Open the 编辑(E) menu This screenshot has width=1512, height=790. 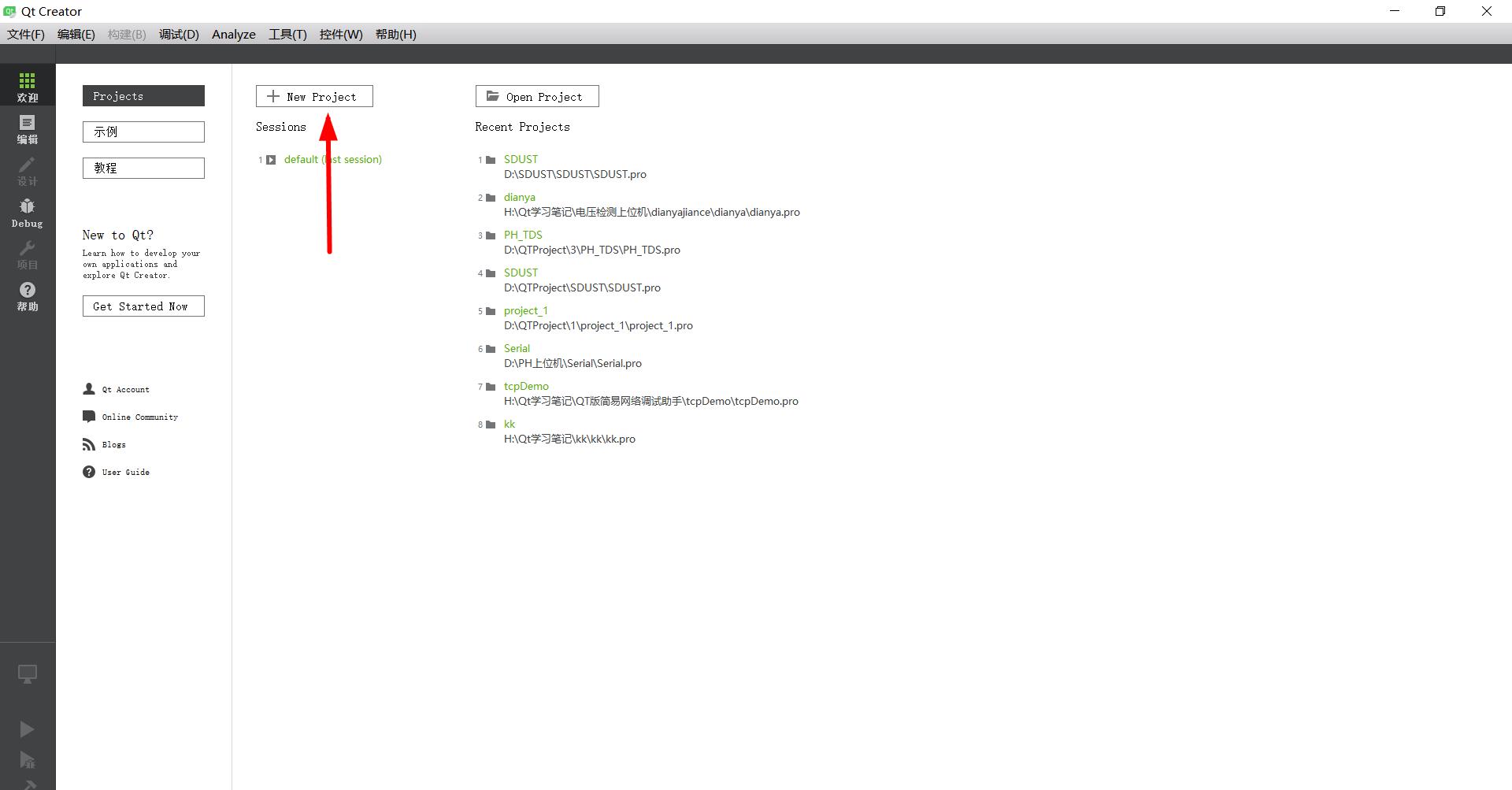click(76, 34)
